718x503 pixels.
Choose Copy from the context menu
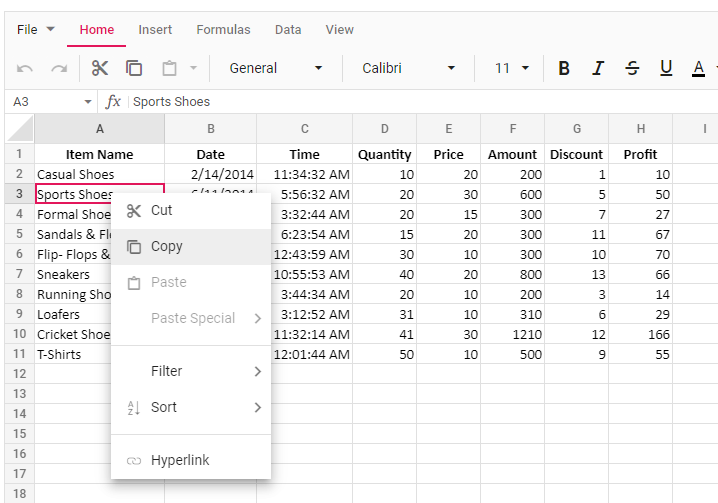(167, 247)
